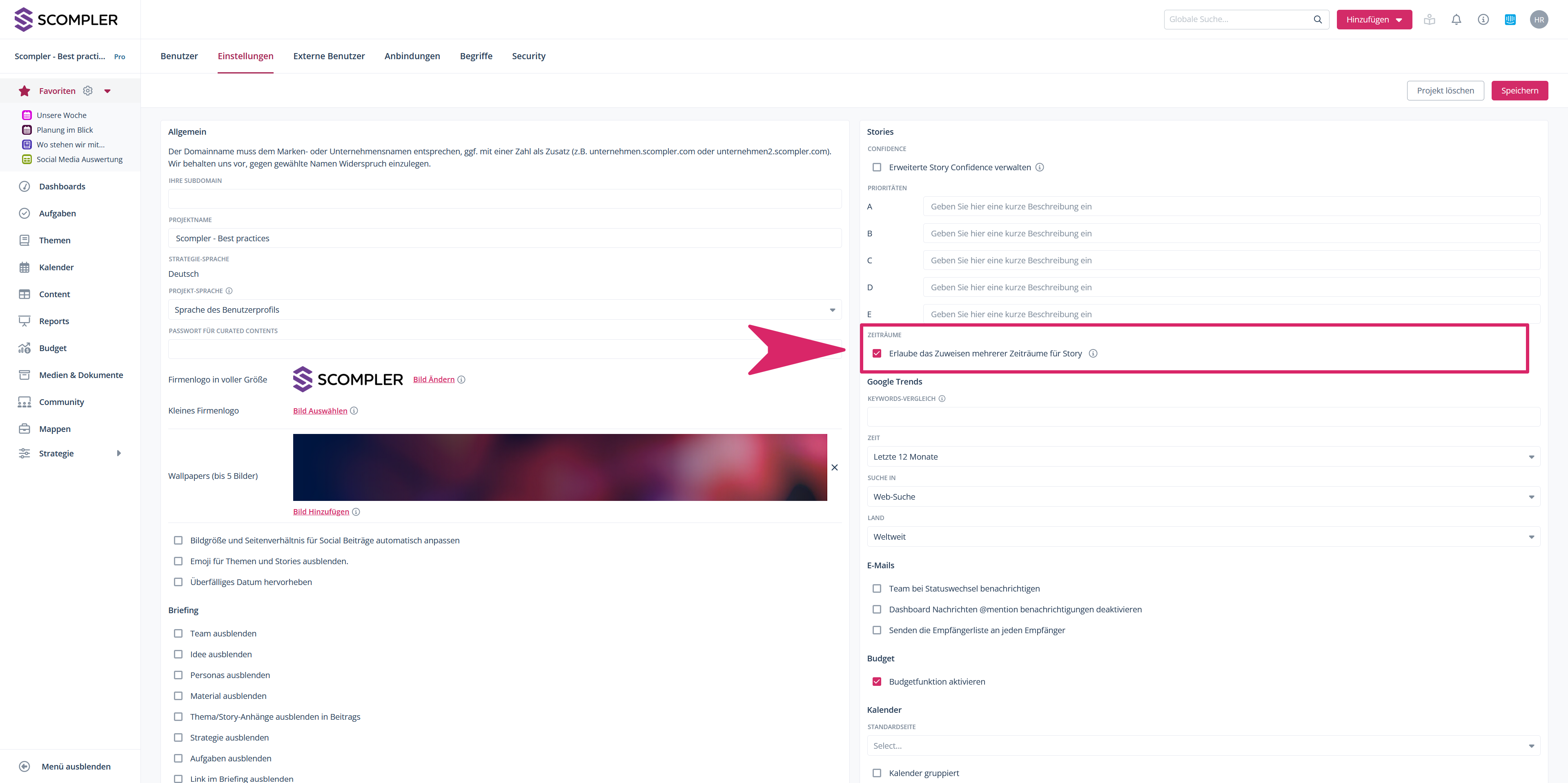Switch to the Anbindungen tab
Screen dimensions: 1568x783
coord(412,56)
